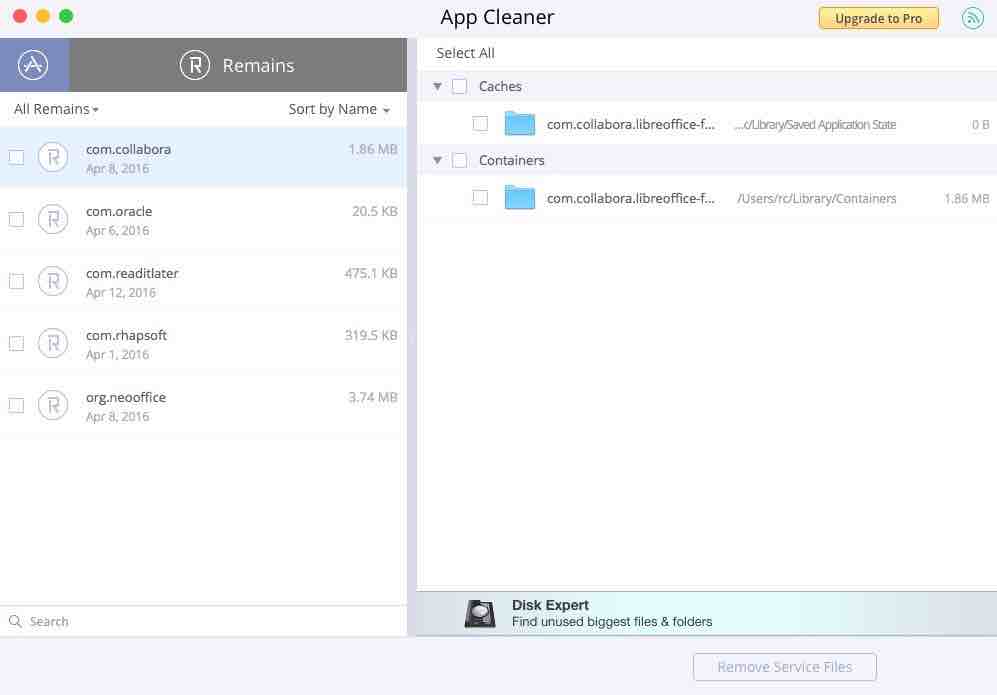The height and width of the screenshot is (695, 997).
Task: Click the yellow minimize window button
Action: 43,16
